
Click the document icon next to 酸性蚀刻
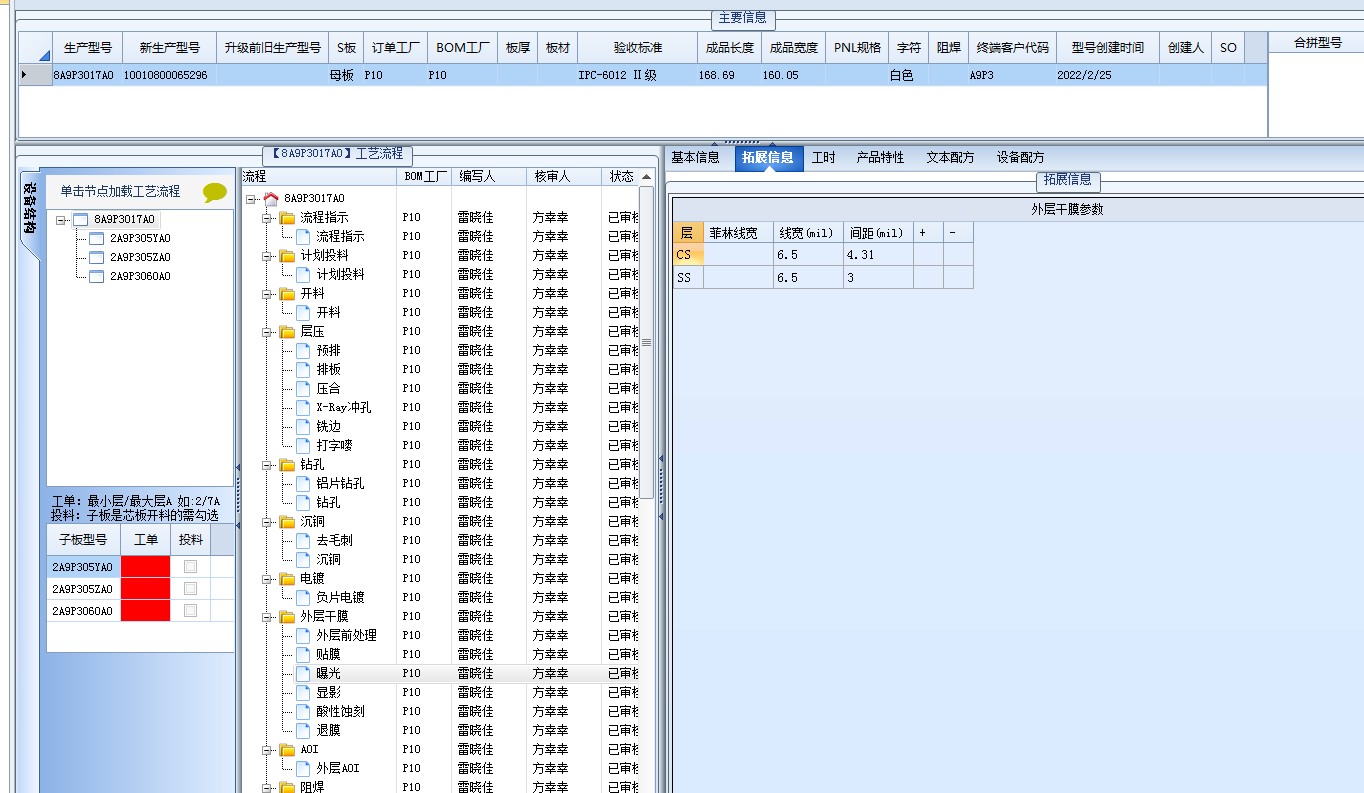pyautogui.click(x=303, y=712)
